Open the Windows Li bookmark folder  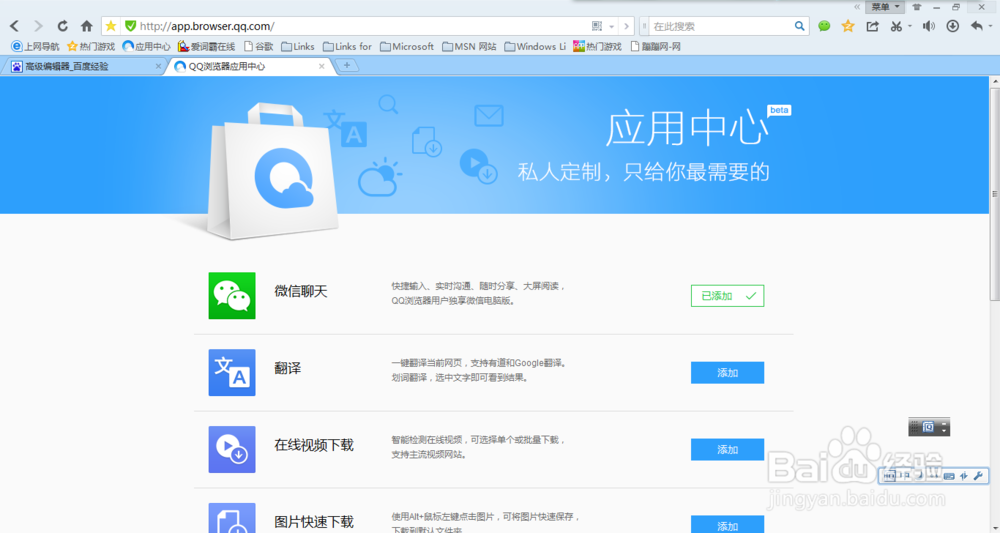click(535, 47)
